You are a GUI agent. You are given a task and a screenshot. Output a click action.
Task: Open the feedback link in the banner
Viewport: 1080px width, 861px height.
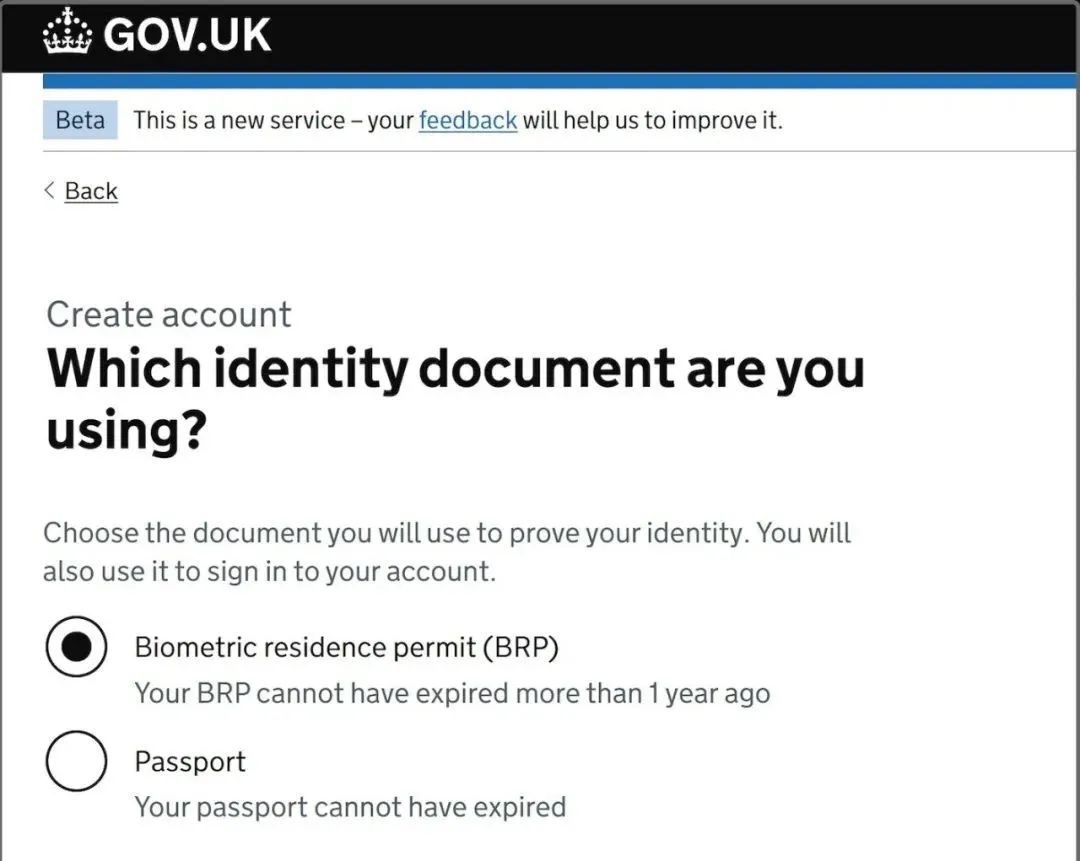pyautogui.click(x=468, y=120)
